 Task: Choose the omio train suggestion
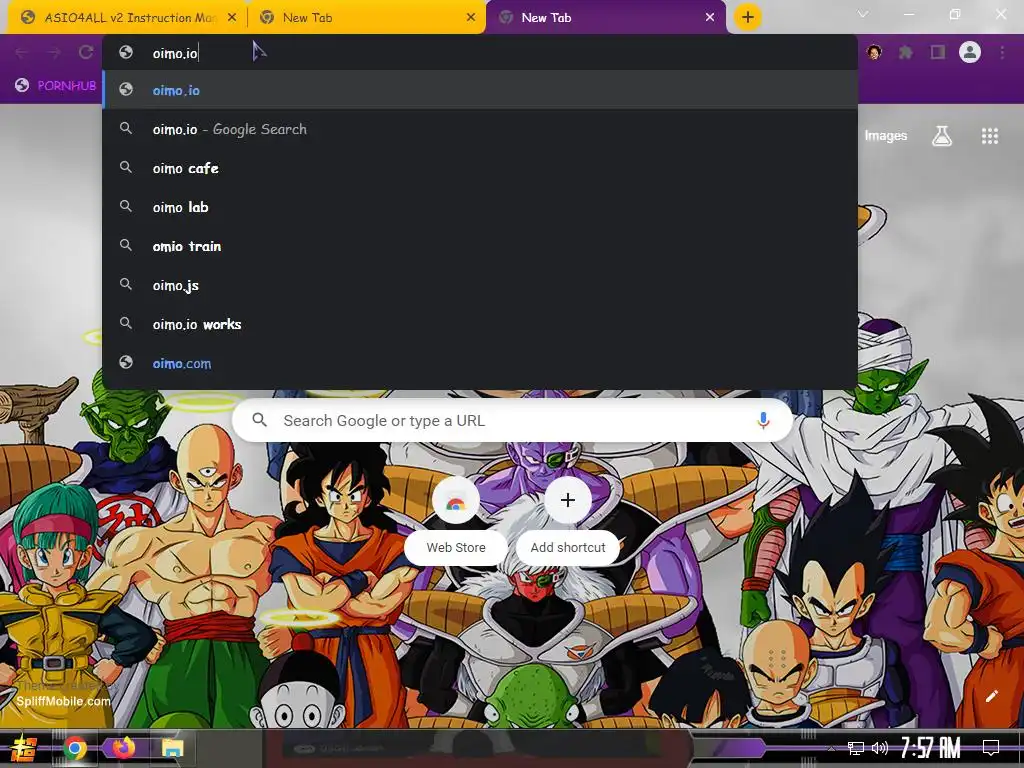tap(479, 246)
